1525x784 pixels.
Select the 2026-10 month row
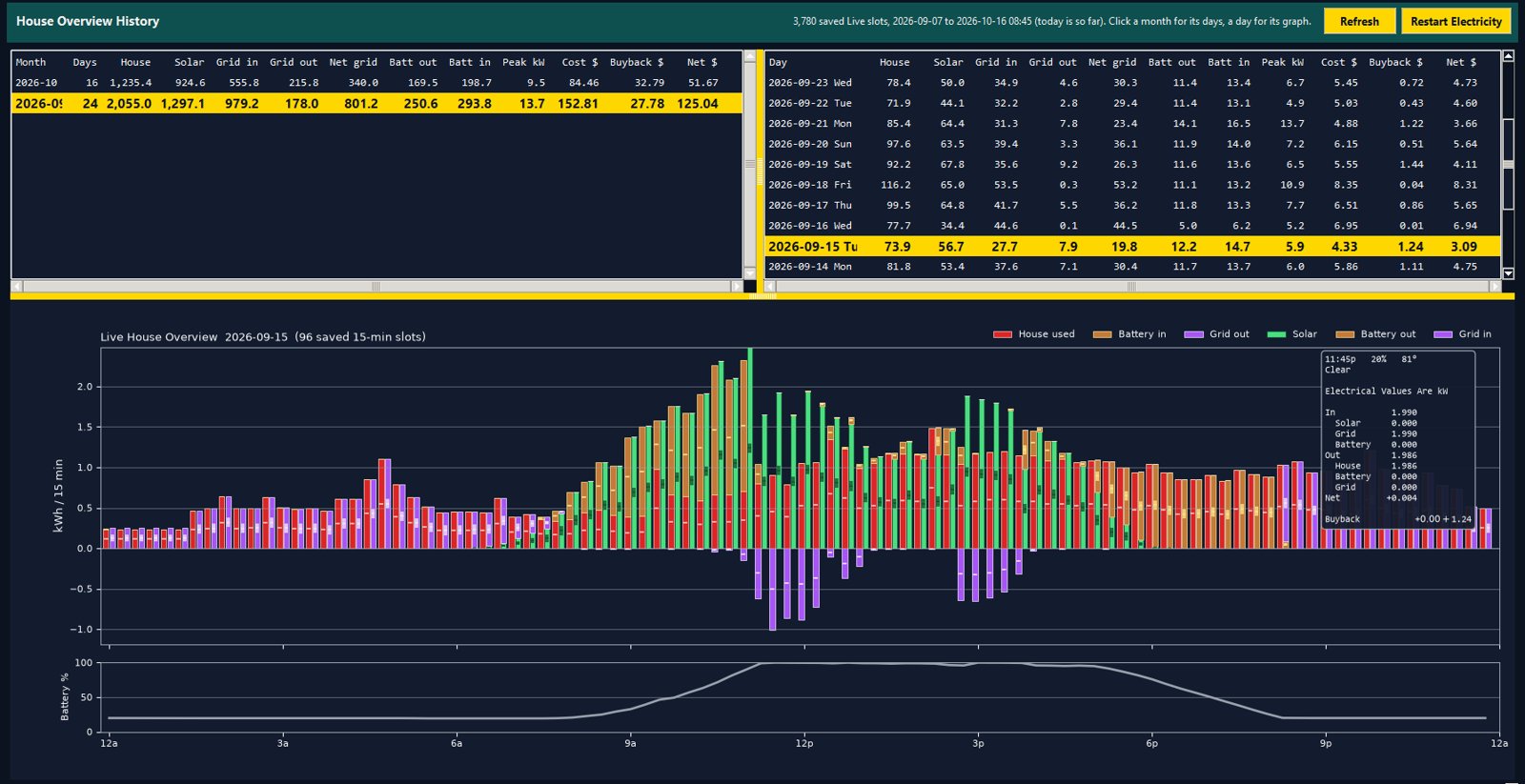(x=376, y=83)
